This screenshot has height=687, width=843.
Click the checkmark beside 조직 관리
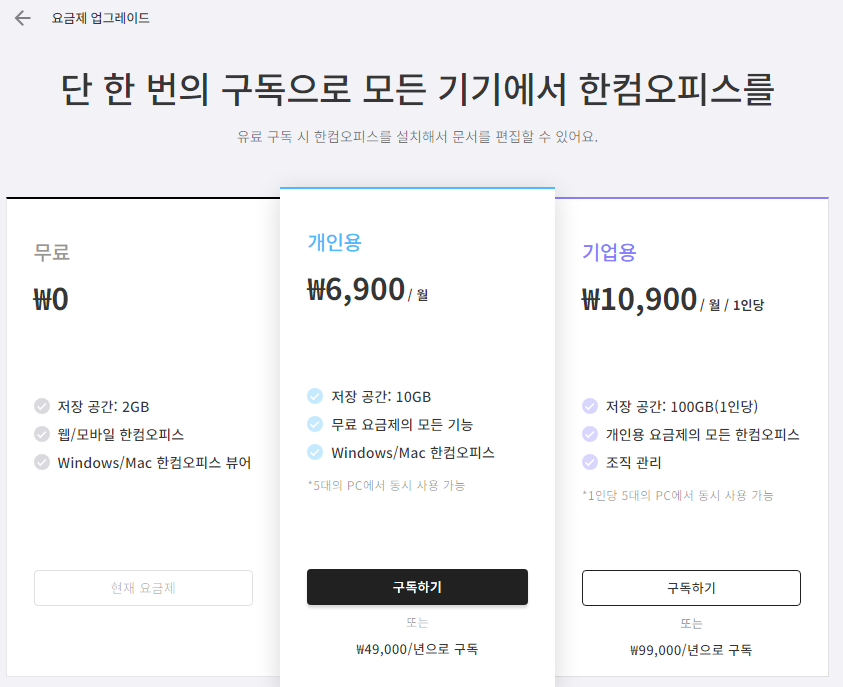pos(588,462)
